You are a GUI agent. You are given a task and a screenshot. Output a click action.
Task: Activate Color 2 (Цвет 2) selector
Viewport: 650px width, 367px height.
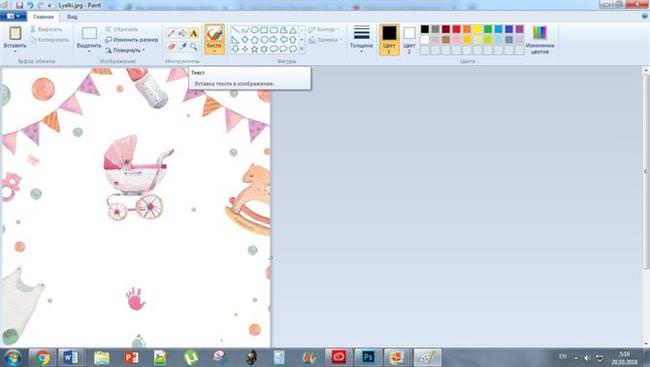click(x=409, y=40)
